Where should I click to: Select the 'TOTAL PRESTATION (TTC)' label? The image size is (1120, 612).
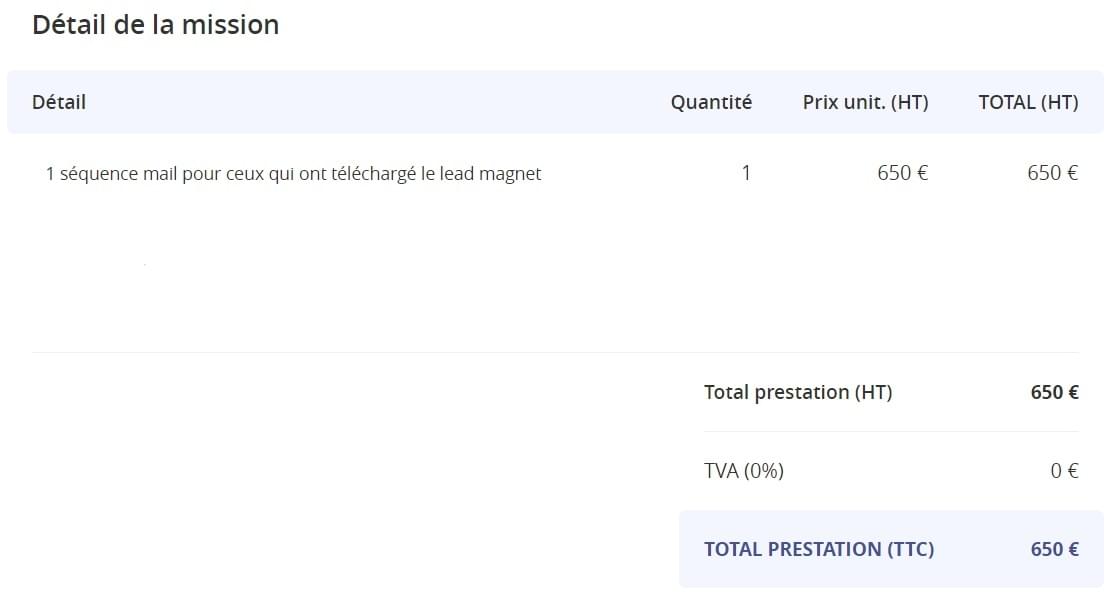pyautogui.click(x=819, y=549)
